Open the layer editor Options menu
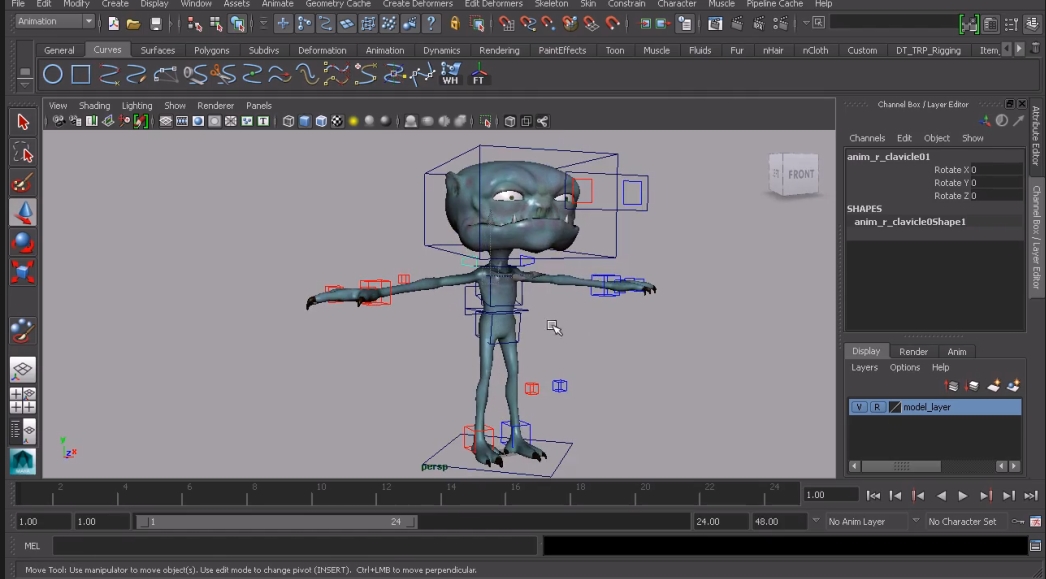The height and width of the screenshot is (579, 1046). (x=905, y=368)
